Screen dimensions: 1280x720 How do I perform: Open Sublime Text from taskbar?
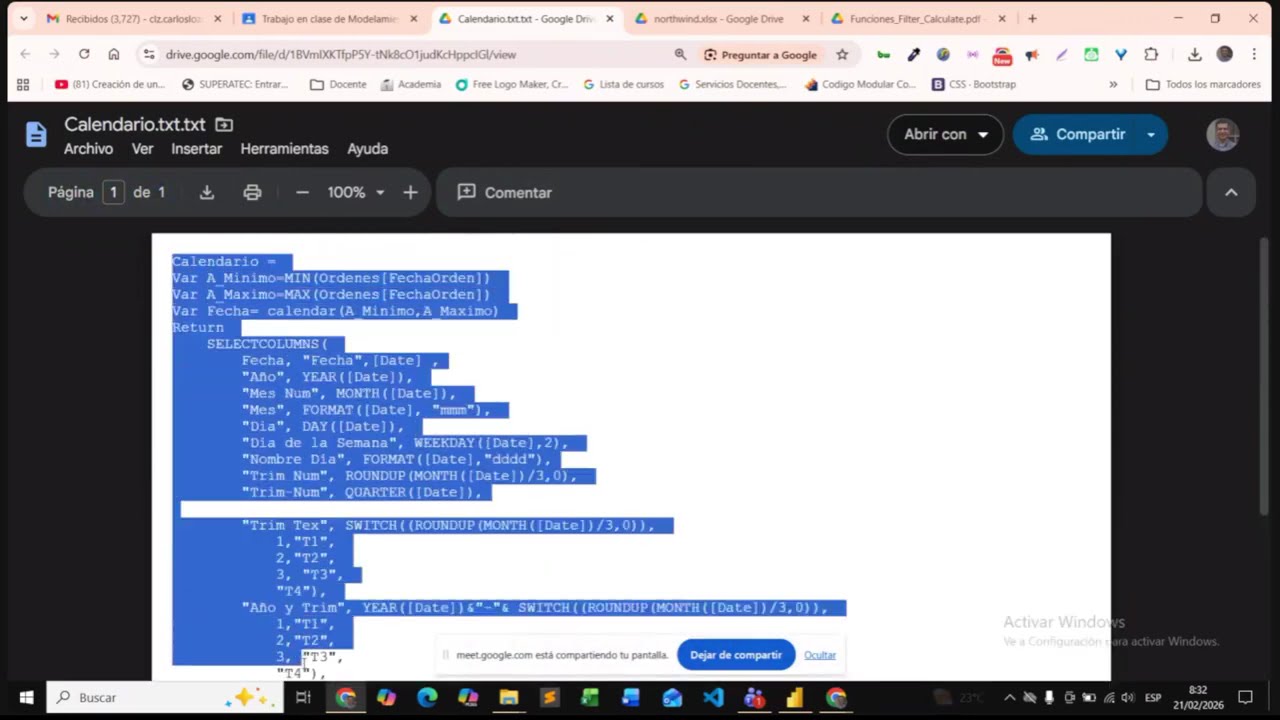[549, 697]
